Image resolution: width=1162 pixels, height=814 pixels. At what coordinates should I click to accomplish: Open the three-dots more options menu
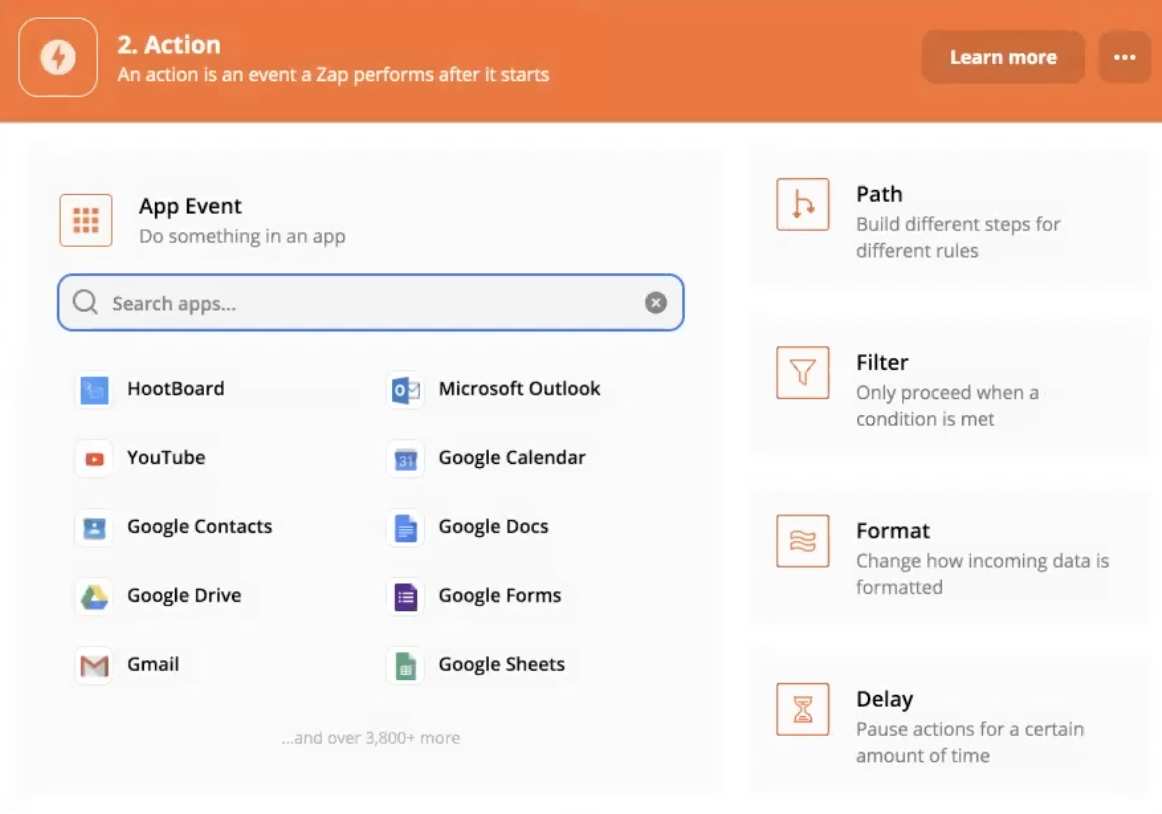[1124, 57]
